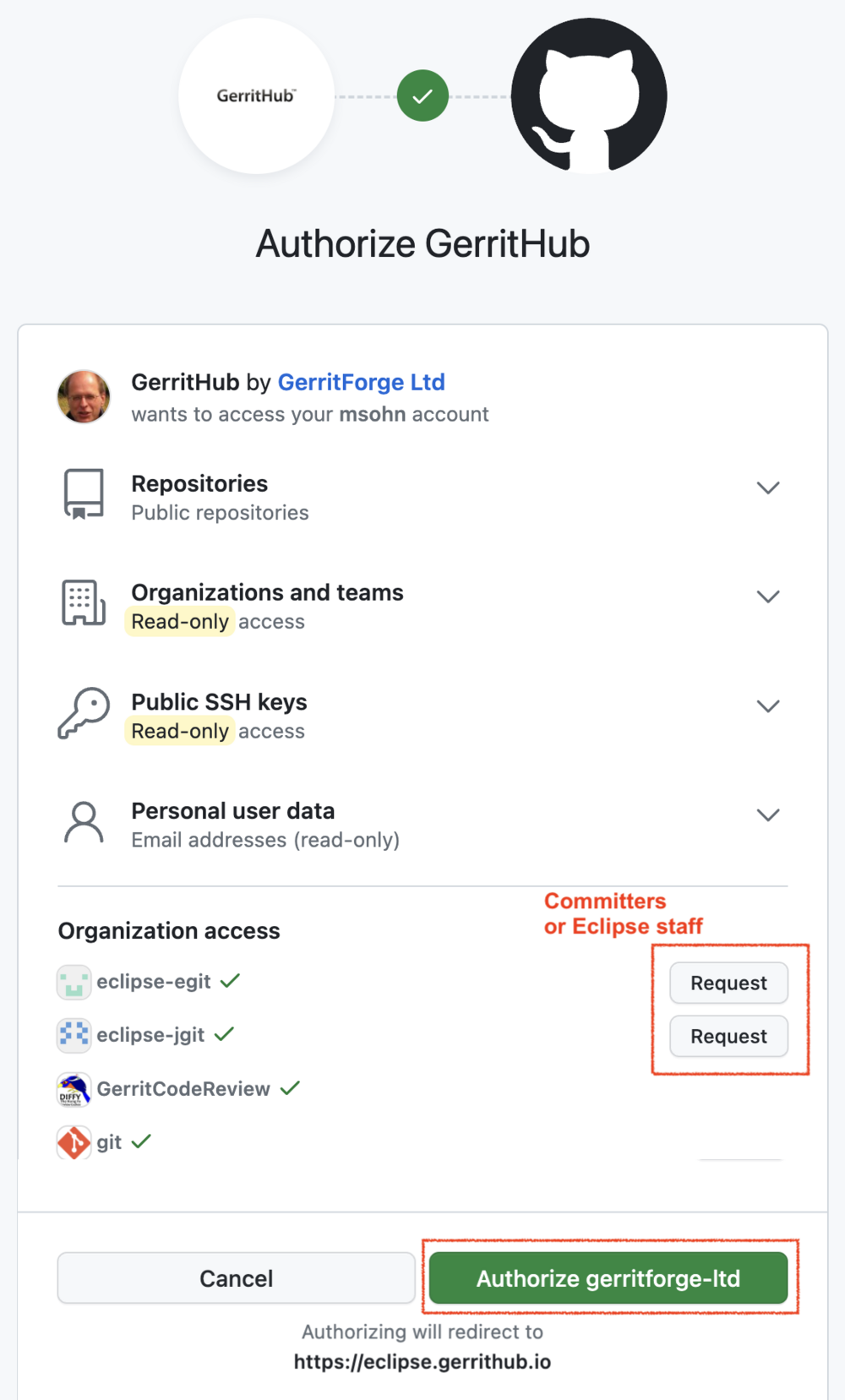Click the git organization avatar
This screenshot has height=1400, width=845.
click(74, 1142)
